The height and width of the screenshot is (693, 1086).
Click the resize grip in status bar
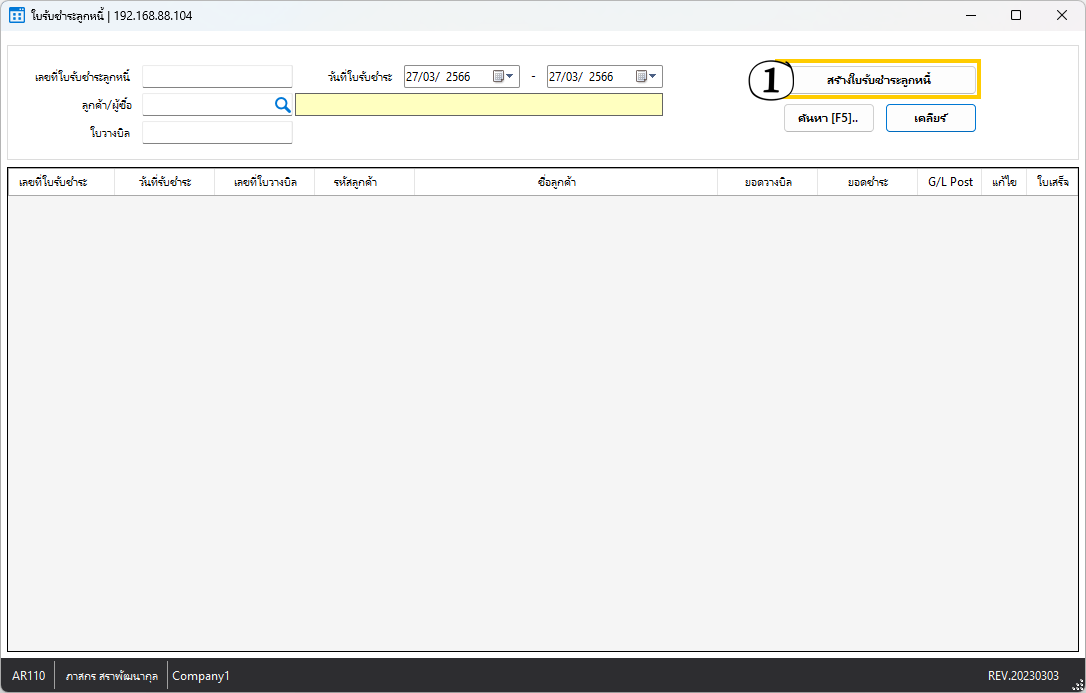tap(1077, 684)
